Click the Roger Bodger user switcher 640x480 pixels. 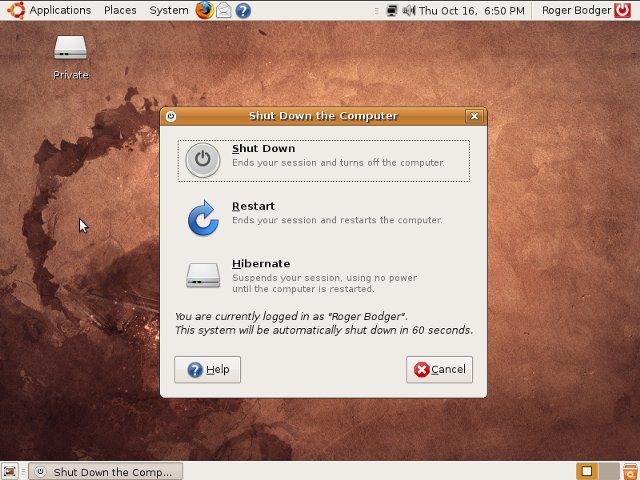pos(576,11)
